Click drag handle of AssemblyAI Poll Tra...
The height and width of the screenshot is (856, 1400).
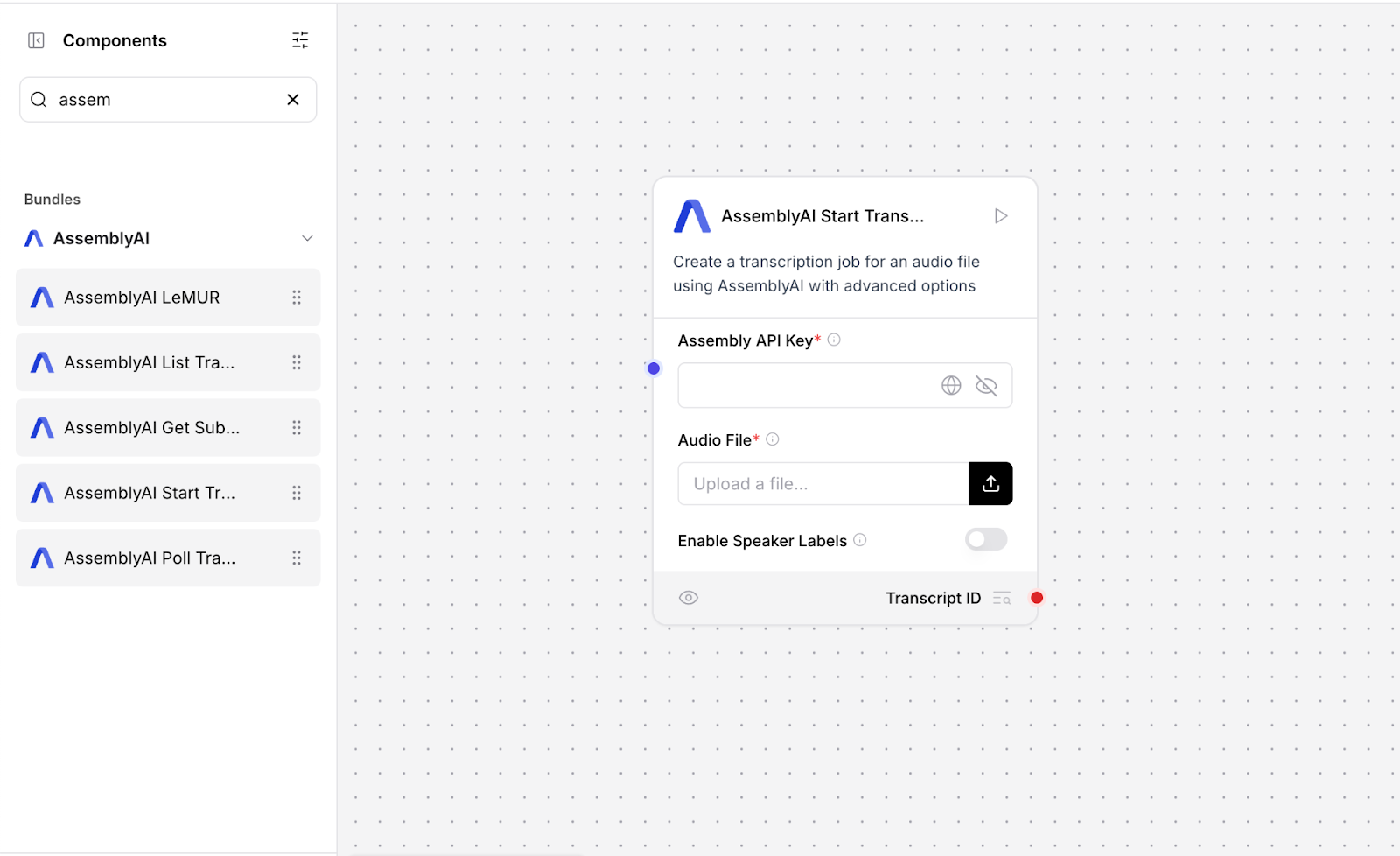(x=297, y=558)
